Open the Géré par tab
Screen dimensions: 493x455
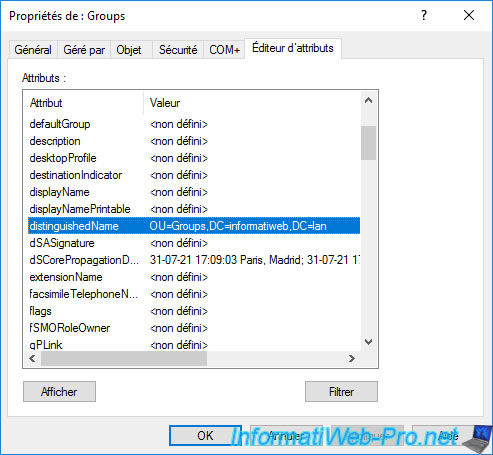84,50
